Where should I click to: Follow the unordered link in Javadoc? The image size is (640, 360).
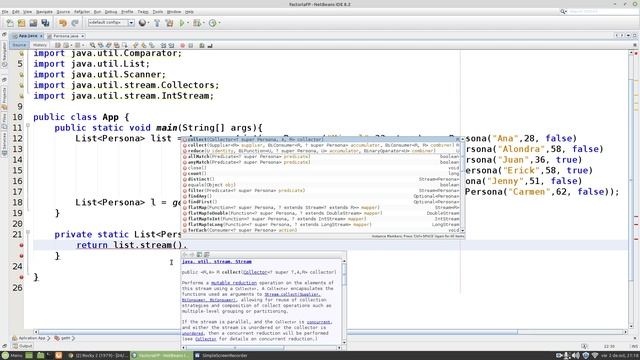[193, 333]
